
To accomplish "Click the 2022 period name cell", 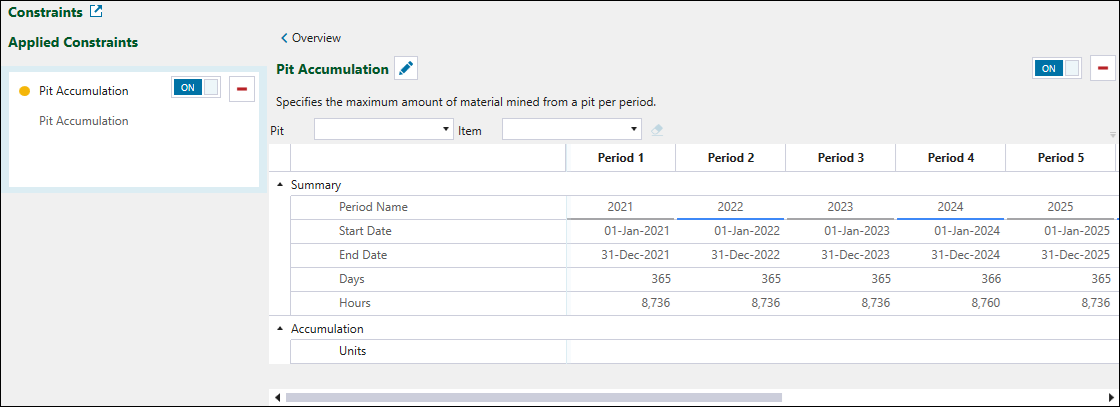I will (x=730, y=207).
